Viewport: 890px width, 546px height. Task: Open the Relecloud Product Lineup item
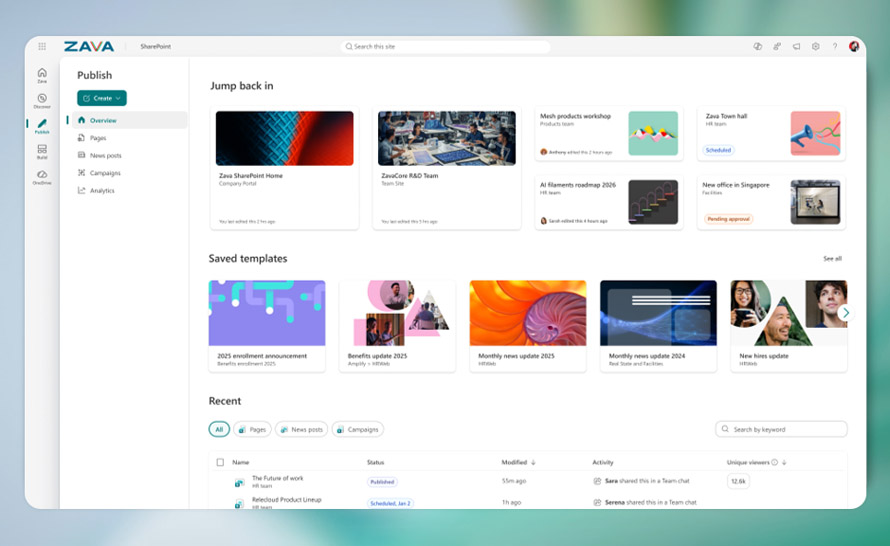tap(287, 499)
